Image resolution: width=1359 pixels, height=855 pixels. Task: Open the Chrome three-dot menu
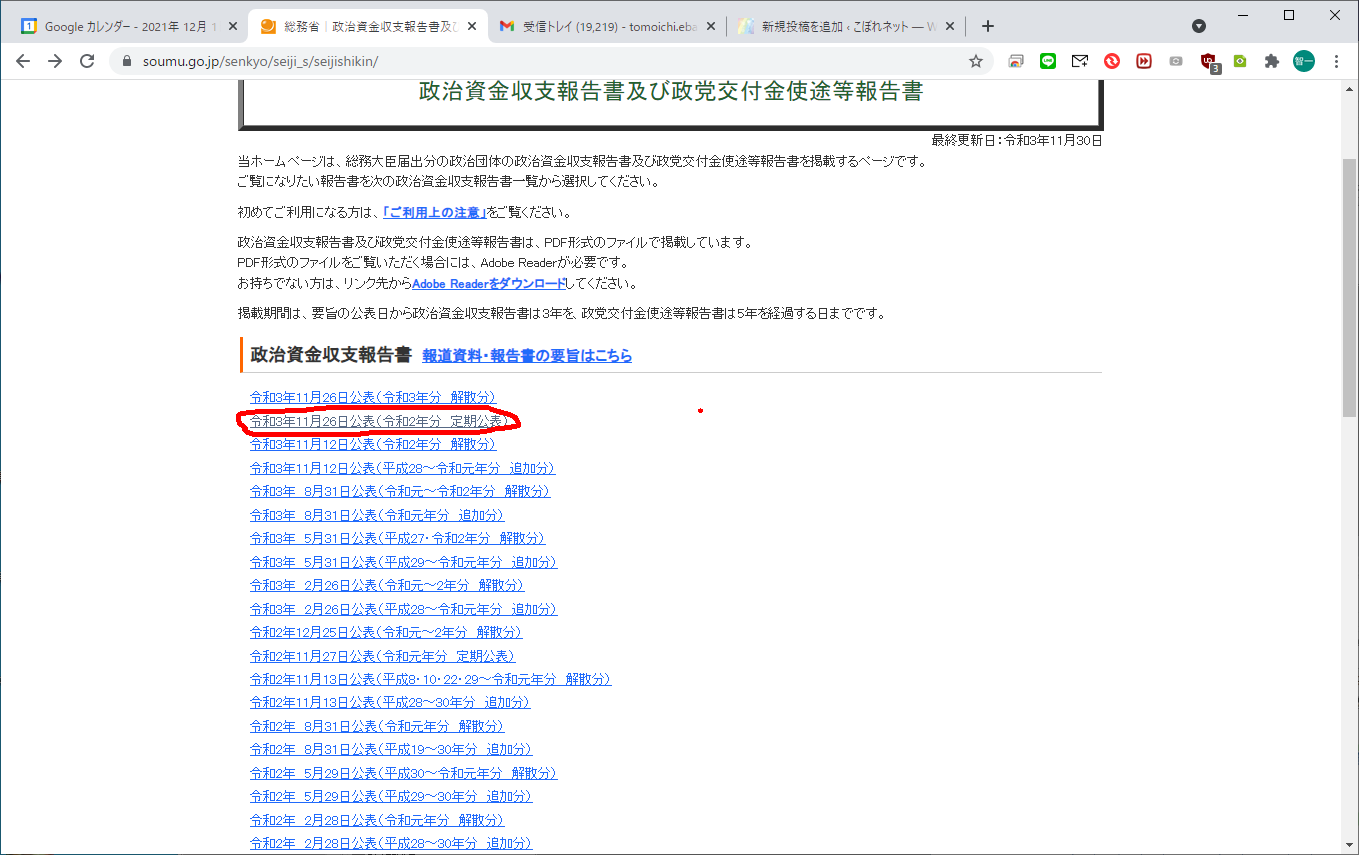[1337, 61]
